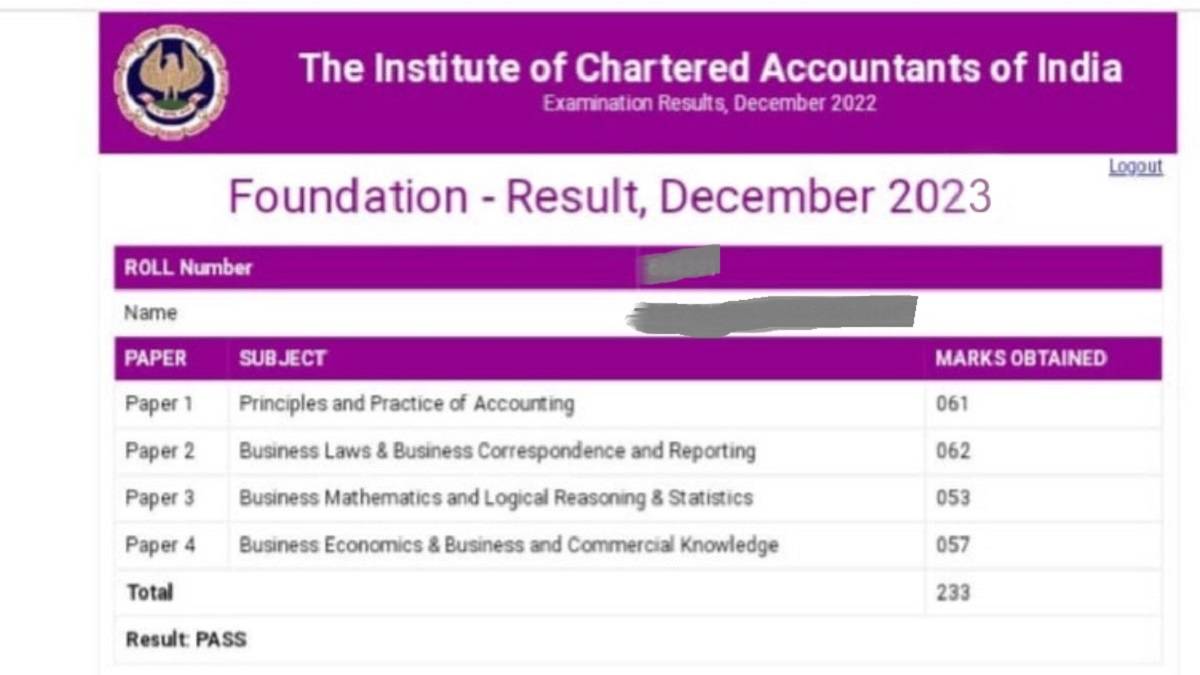Click the marks value 053
Screen dimensions: 1200x675
click(954, 498)
